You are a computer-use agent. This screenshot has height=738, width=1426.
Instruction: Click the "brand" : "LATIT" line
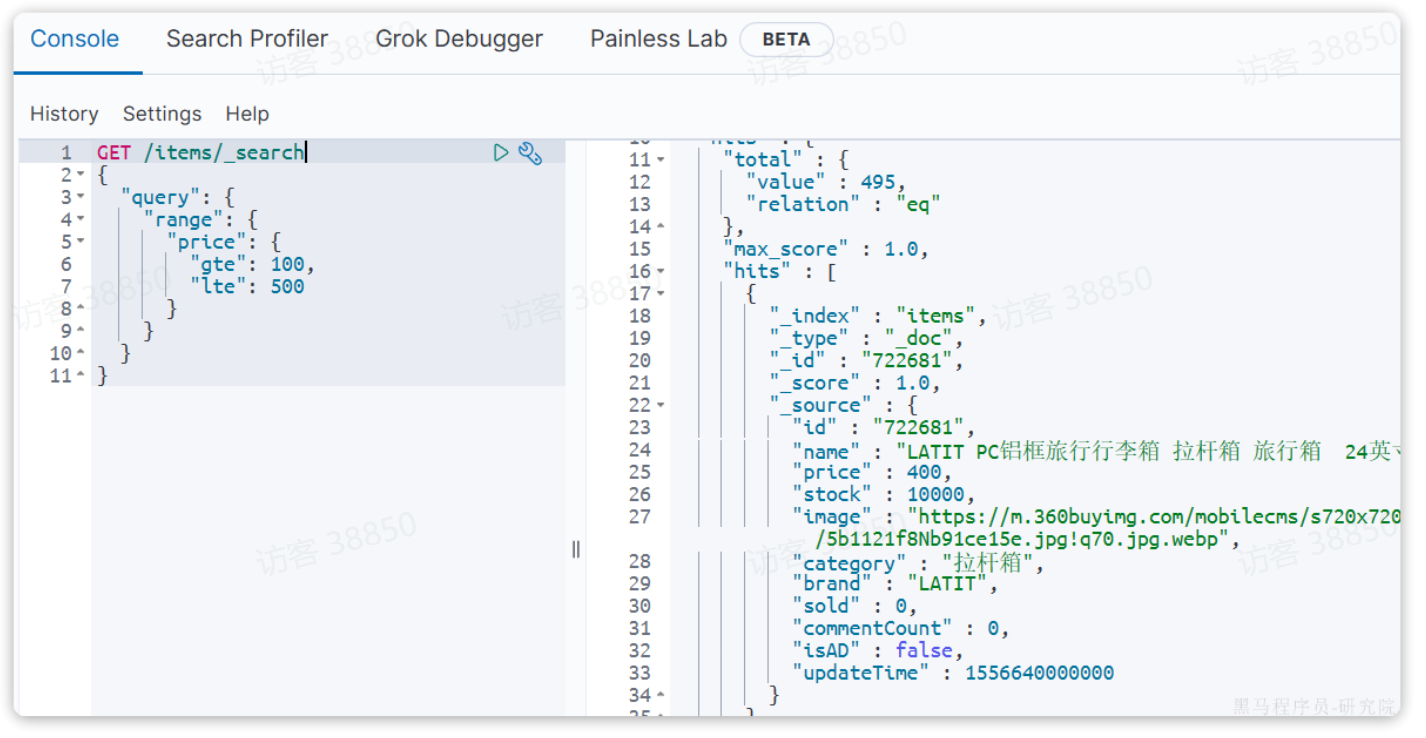[x=895, y=584]
